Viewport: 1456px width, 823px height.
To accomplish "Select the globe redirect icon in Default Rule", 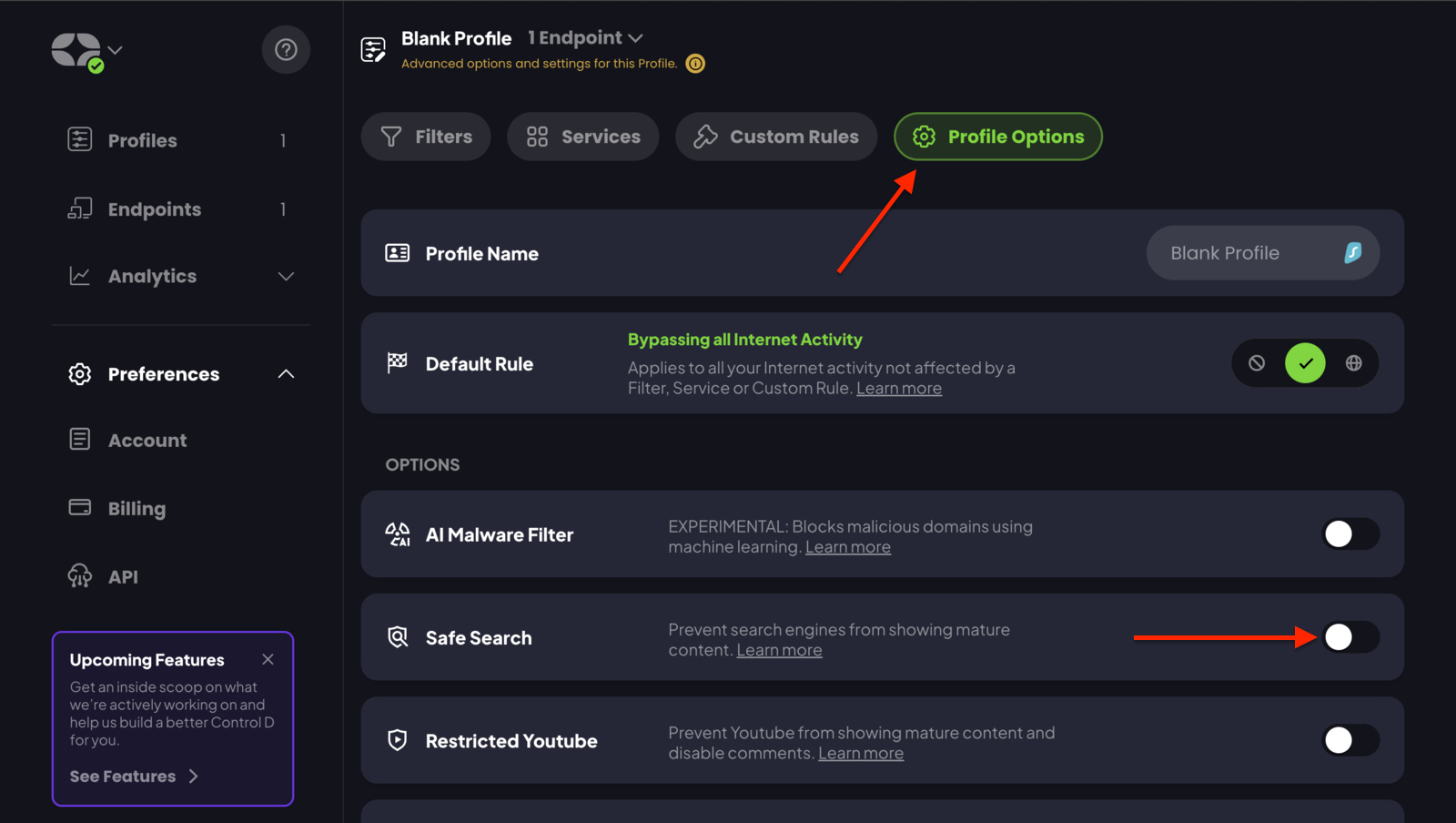I will [1354, 362].
